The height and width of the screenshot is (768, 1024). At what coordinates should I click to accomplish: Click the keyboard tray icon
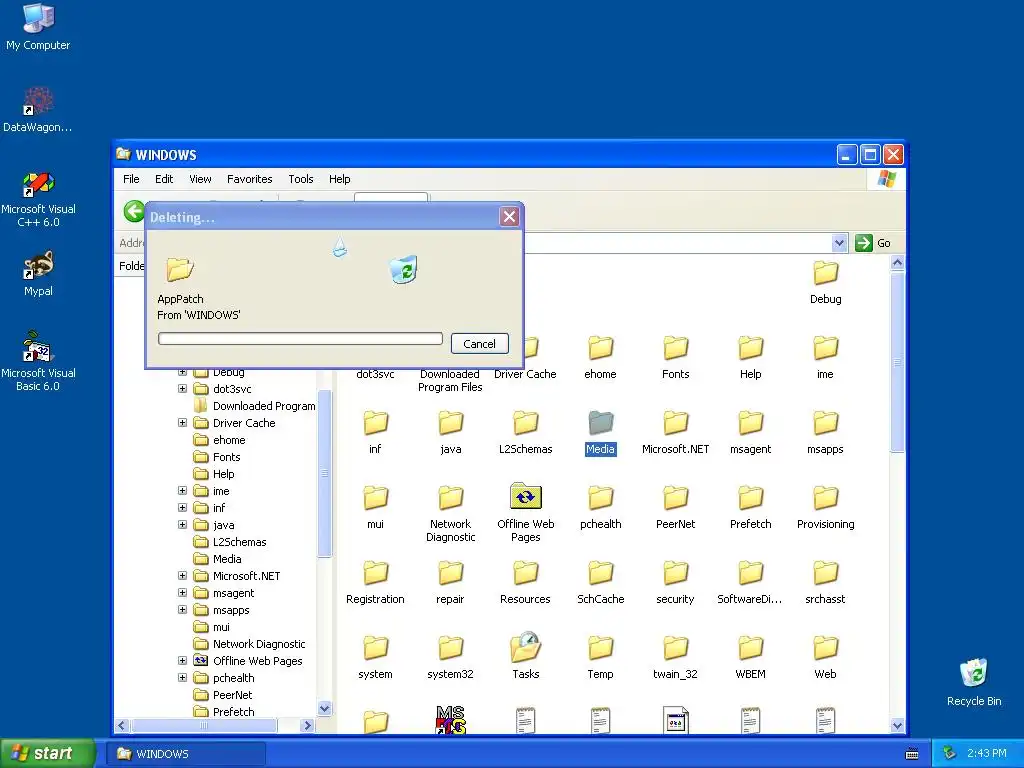pos(912,754)
